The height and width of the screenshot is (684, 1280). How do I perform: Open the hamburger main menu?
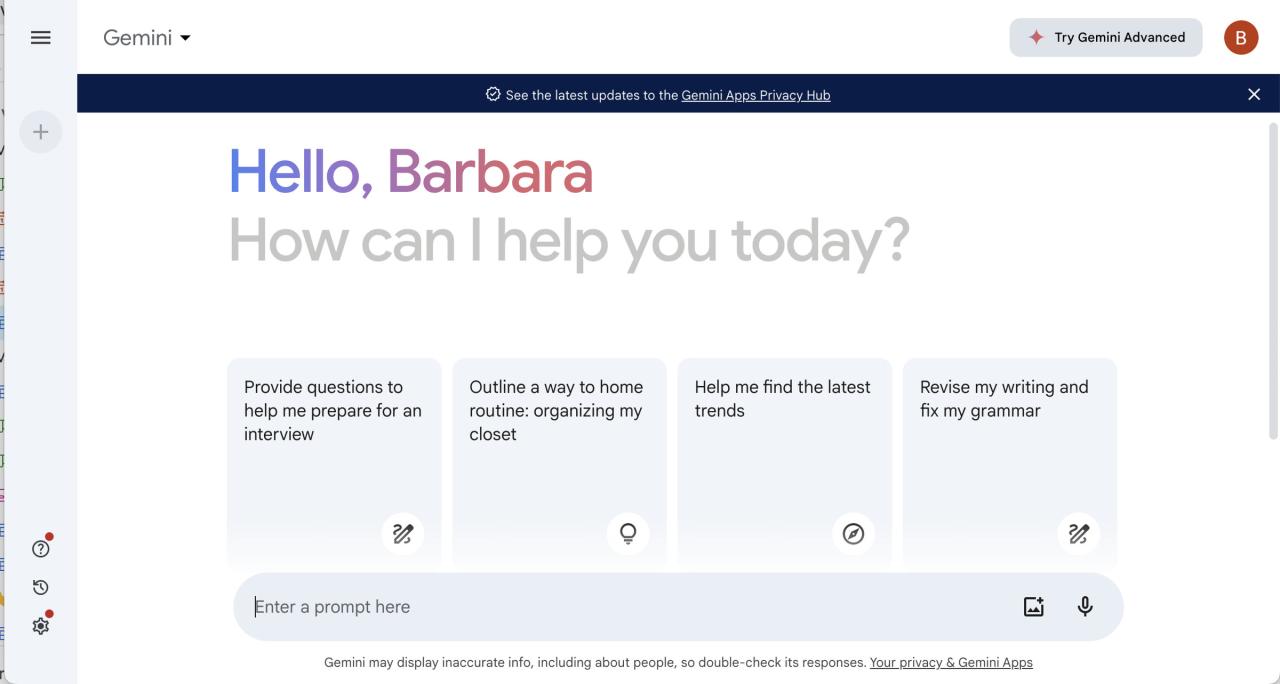pyautogui.click(x=40, y=37)
